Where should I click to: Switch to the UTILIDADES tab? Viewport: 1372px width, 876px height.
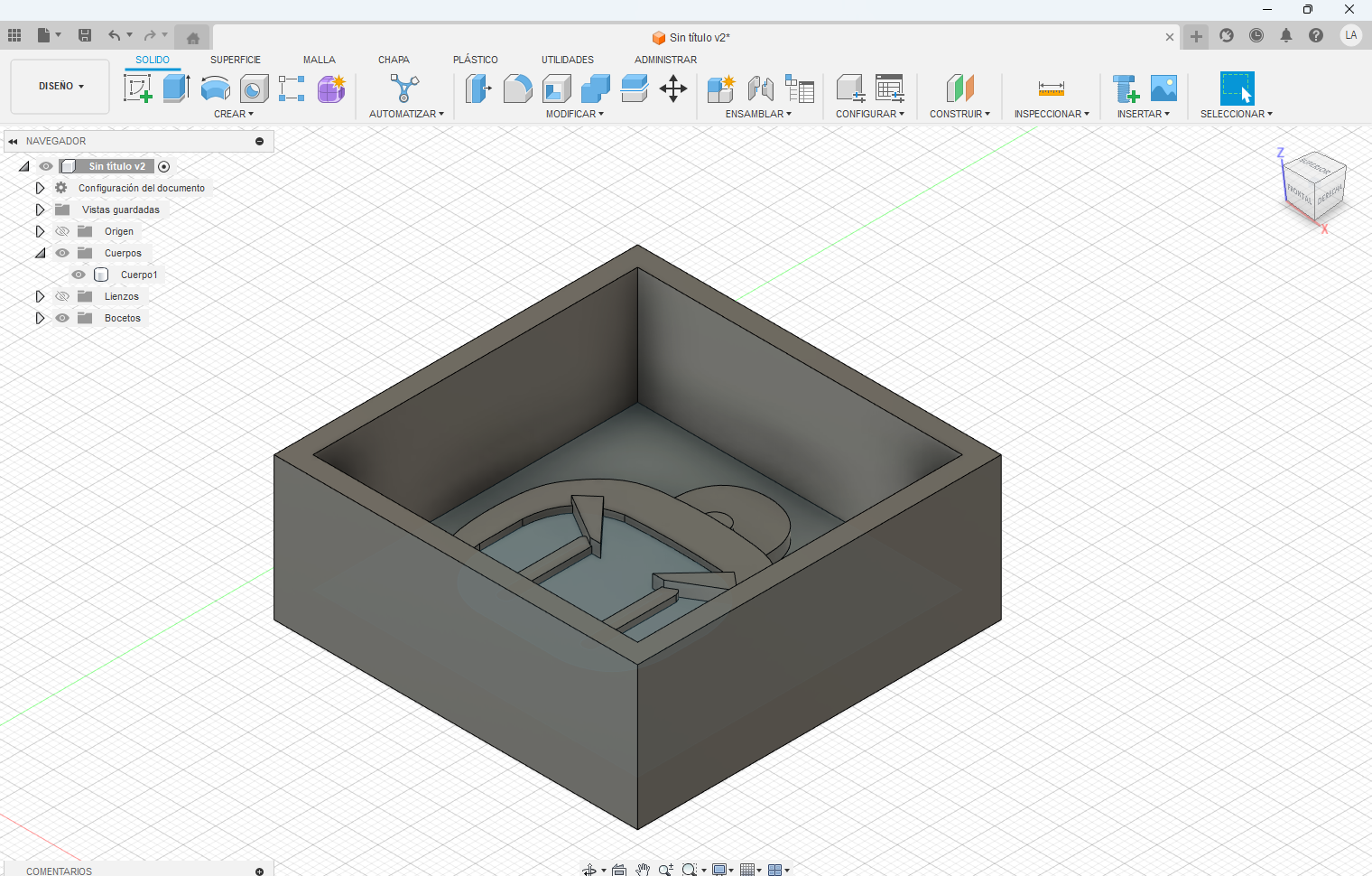[568, 60]
